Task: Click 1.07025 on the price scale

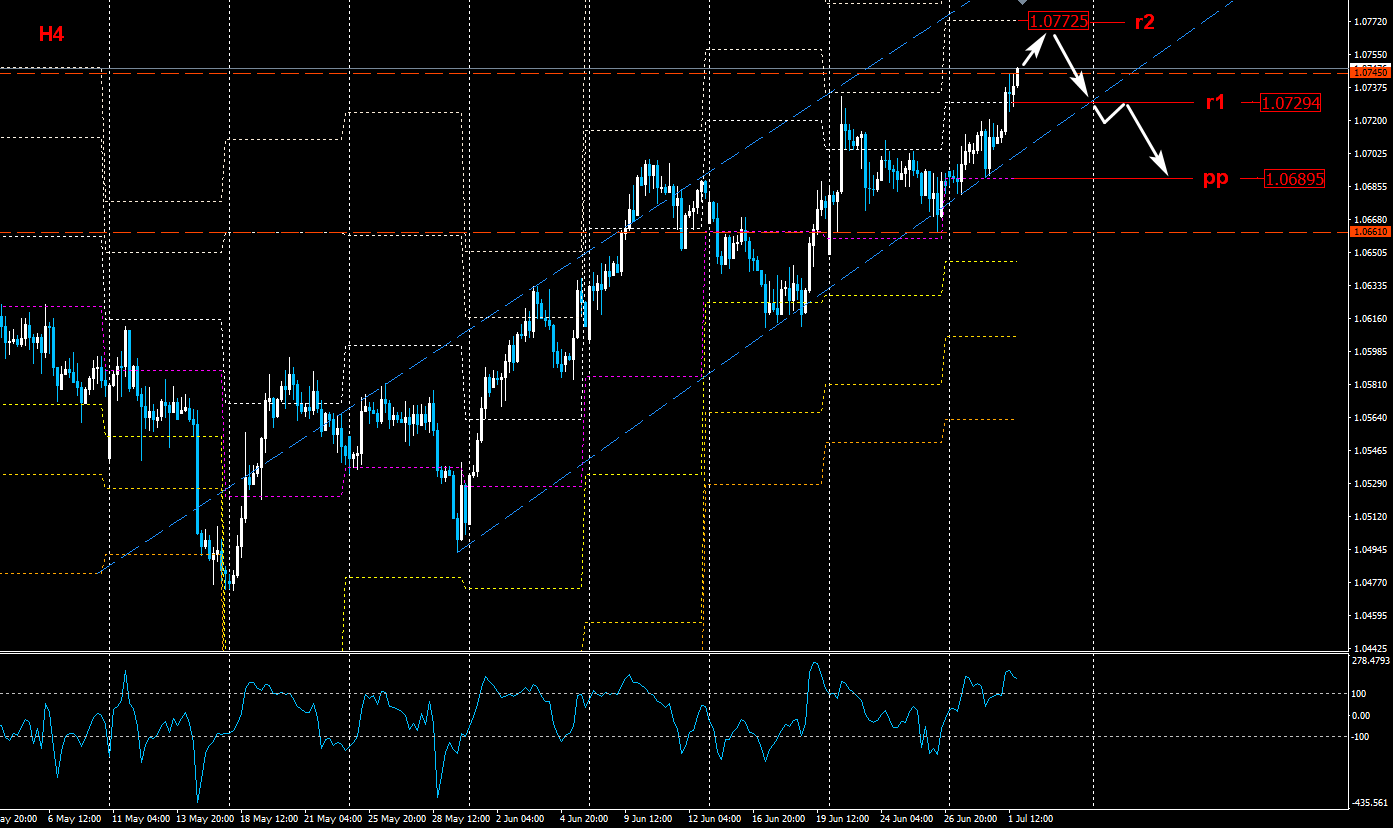Action: coord(1370,153)
